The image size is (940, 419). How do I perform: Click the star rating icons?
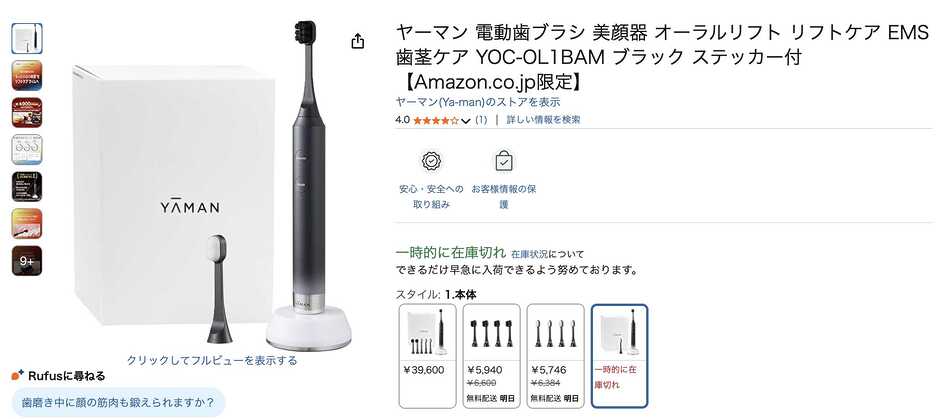coord(436,120)
